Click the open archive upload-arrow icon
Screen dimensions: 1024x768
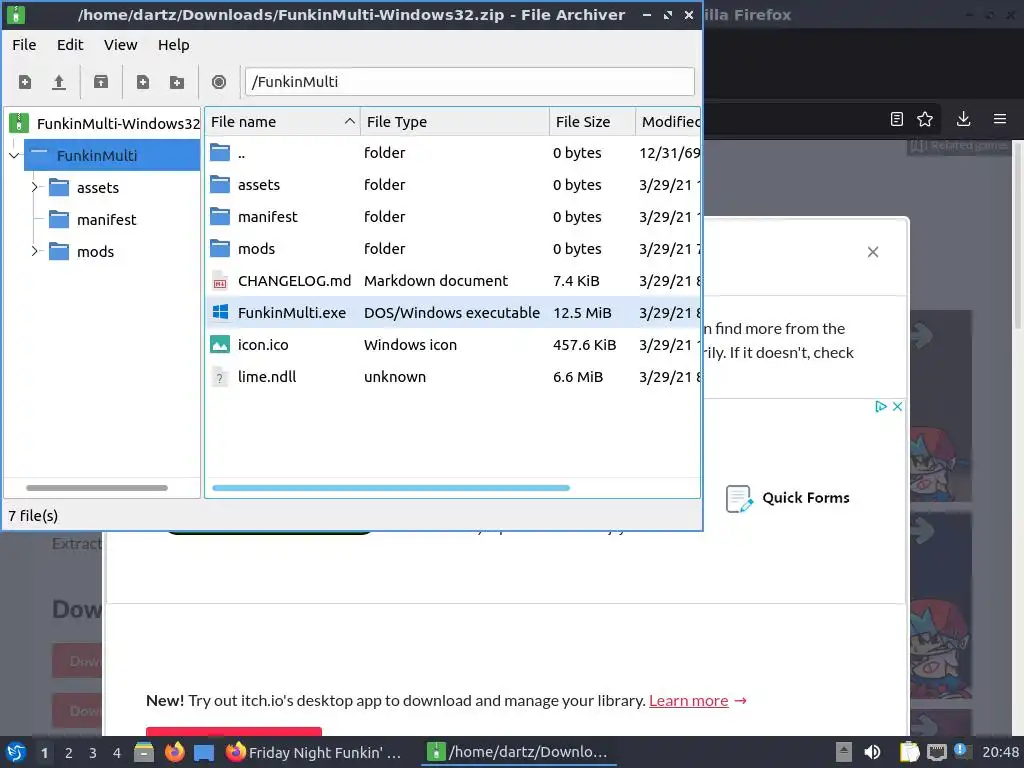[59, 82]
